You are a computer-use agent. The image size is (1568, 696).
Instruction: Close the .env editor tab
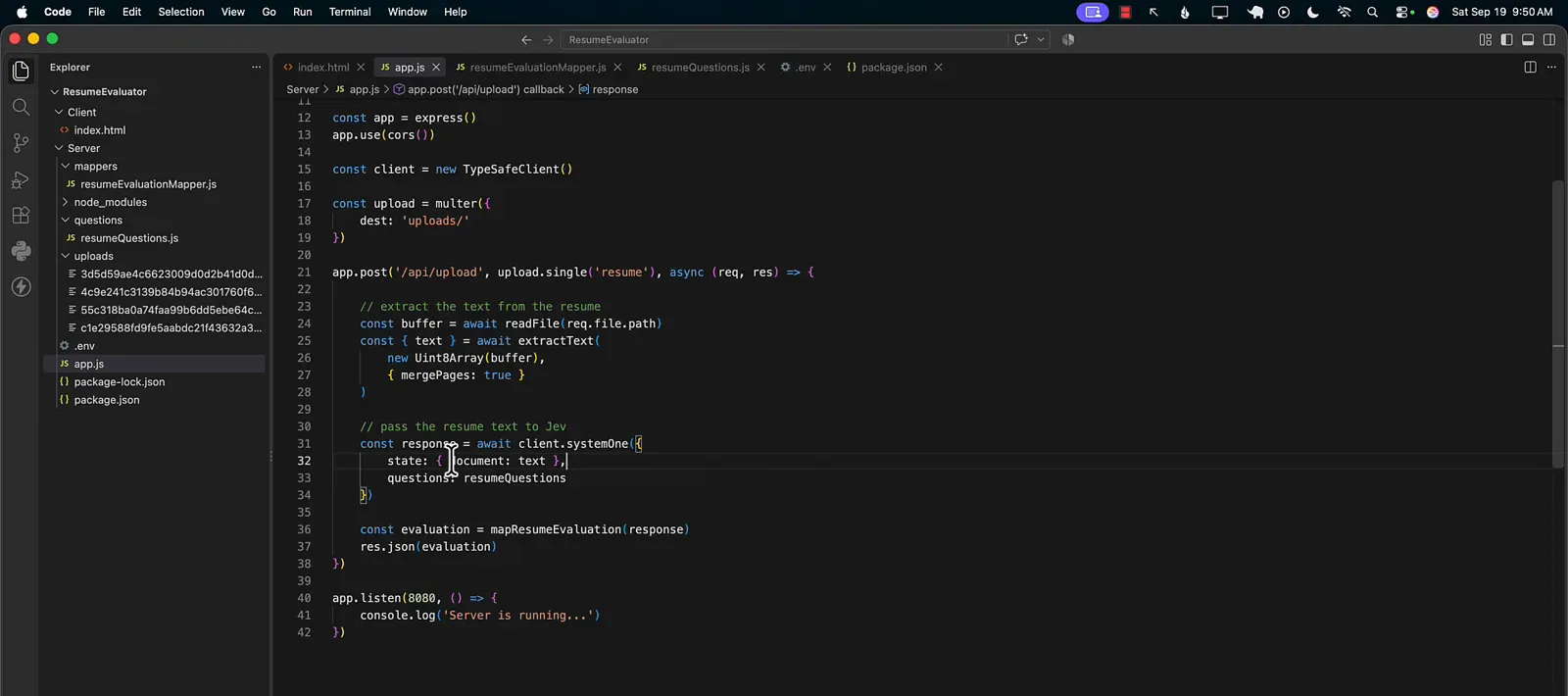pos(827,68)
